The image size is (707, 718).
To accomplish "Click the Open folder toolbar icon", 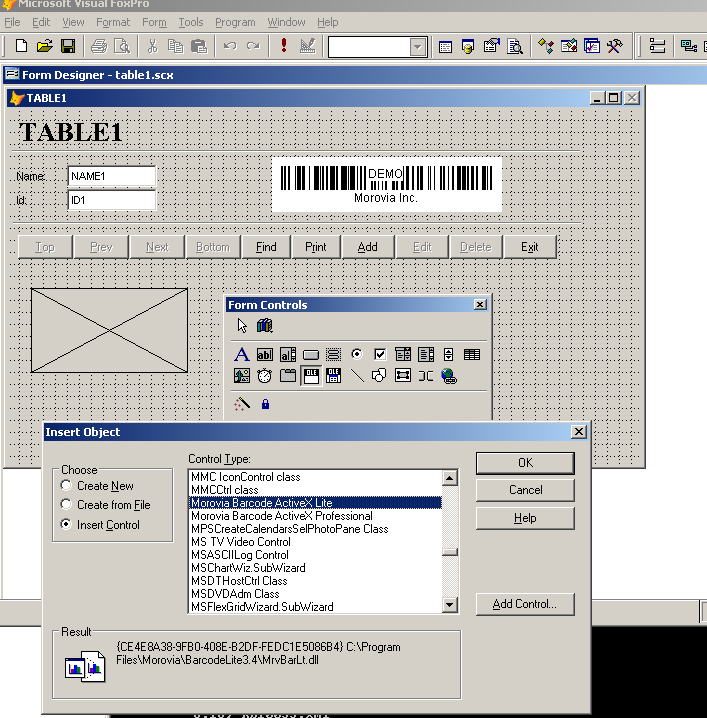I will point(45,46).
